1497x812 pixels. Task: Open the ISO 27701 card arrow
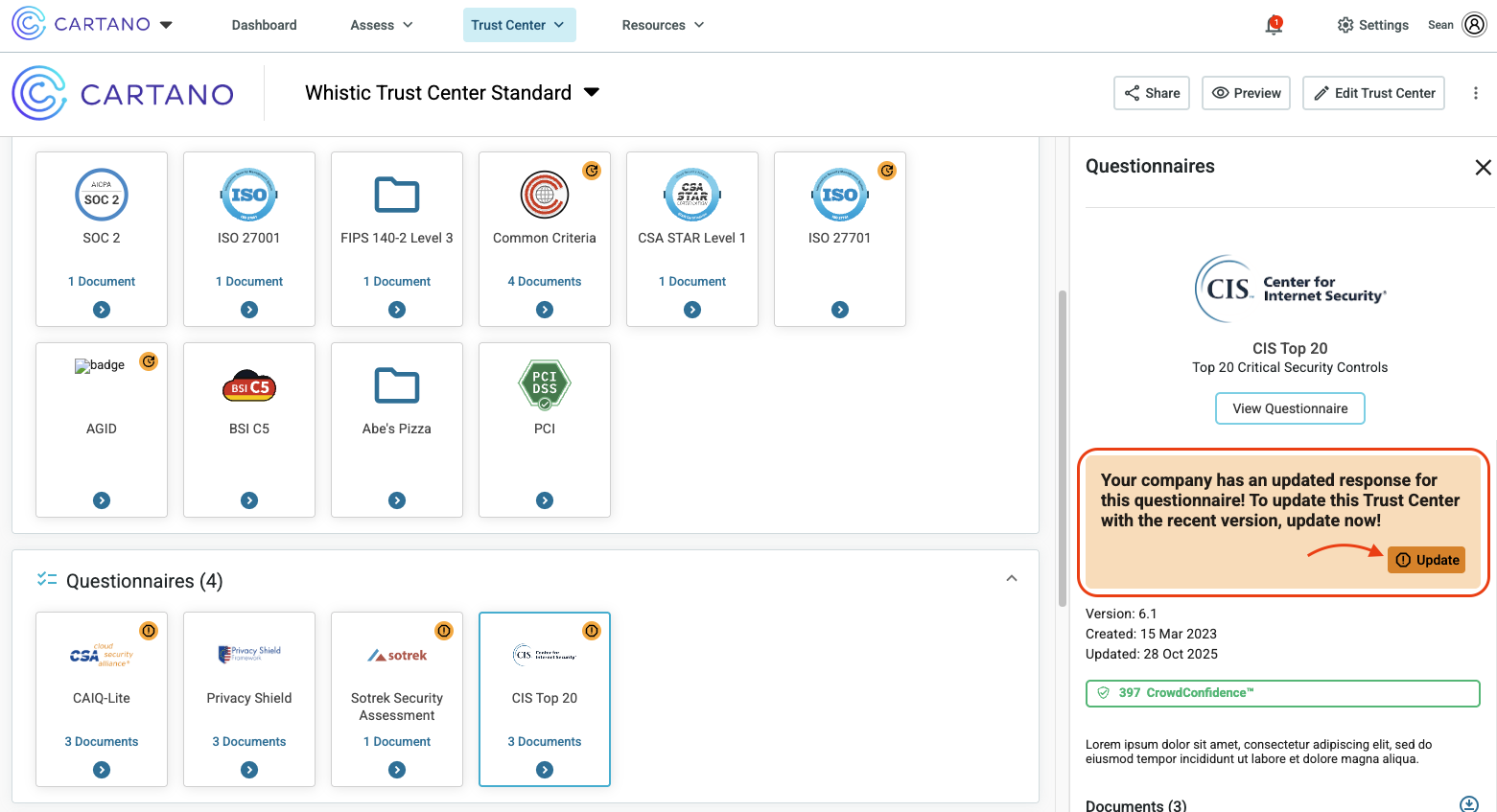[840, 310]
